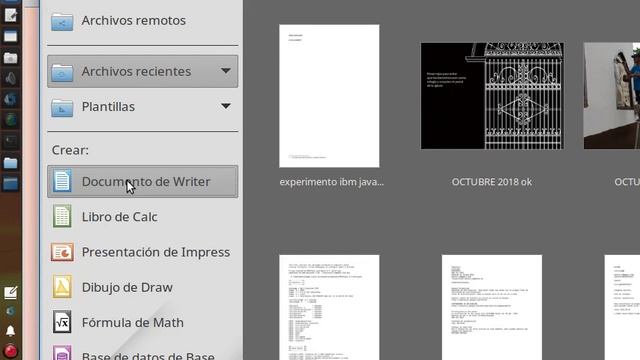Create a new Fórmula de Math
Screen dimensions: 640x360
142,322
